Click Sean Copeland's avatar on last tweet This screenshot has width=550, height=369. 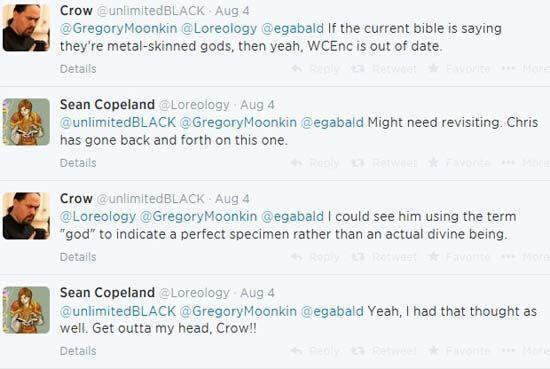coord(26,310)
